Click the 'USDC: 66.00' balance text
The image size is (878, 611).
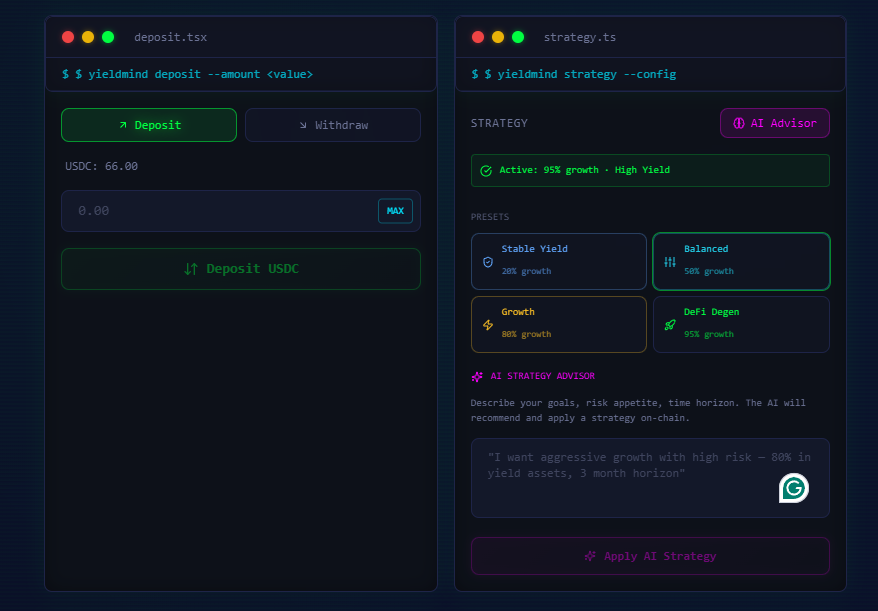pos(101,166)
